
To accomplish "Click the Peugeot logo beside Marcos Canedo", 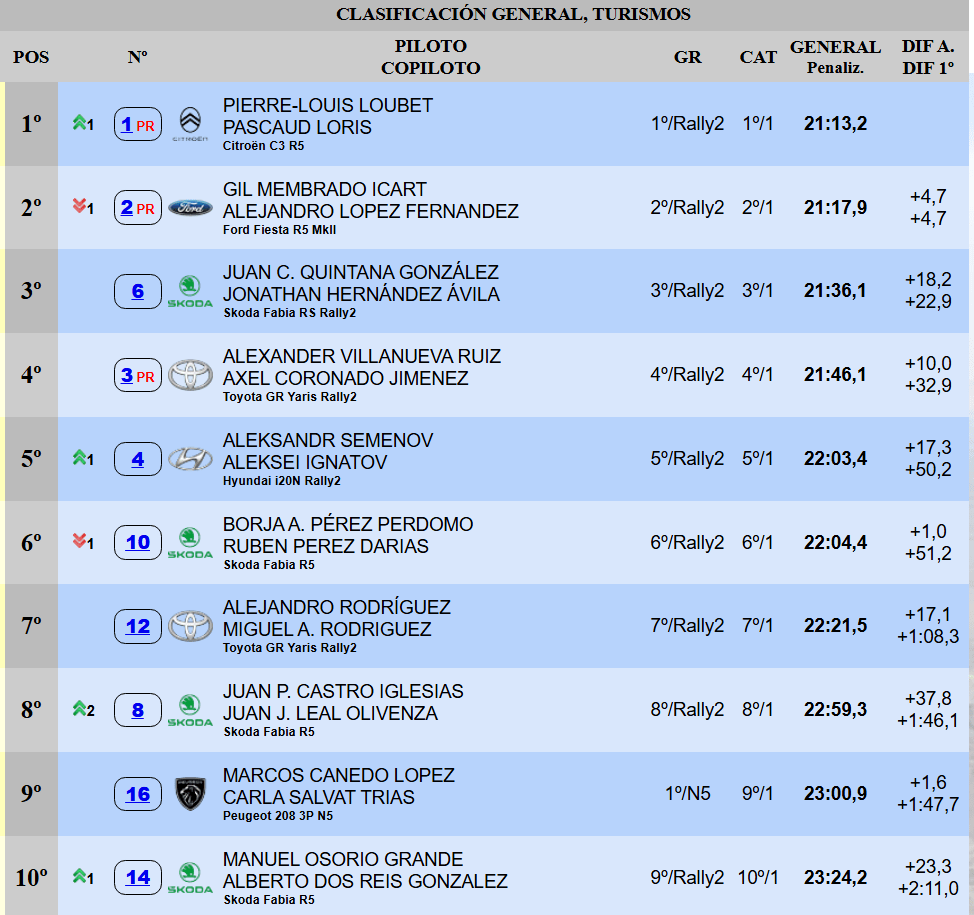I will 190,794.
